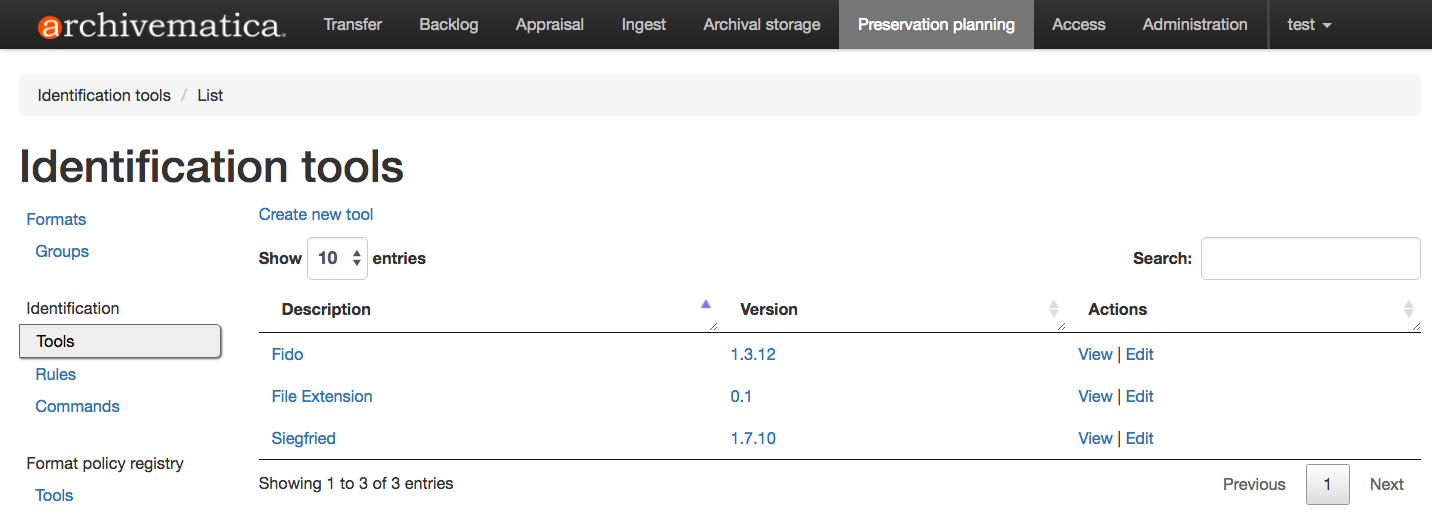Focus the Search input field
Image resolution: width=1432 pixels, height=529 pixels.
click(1310, 258)
